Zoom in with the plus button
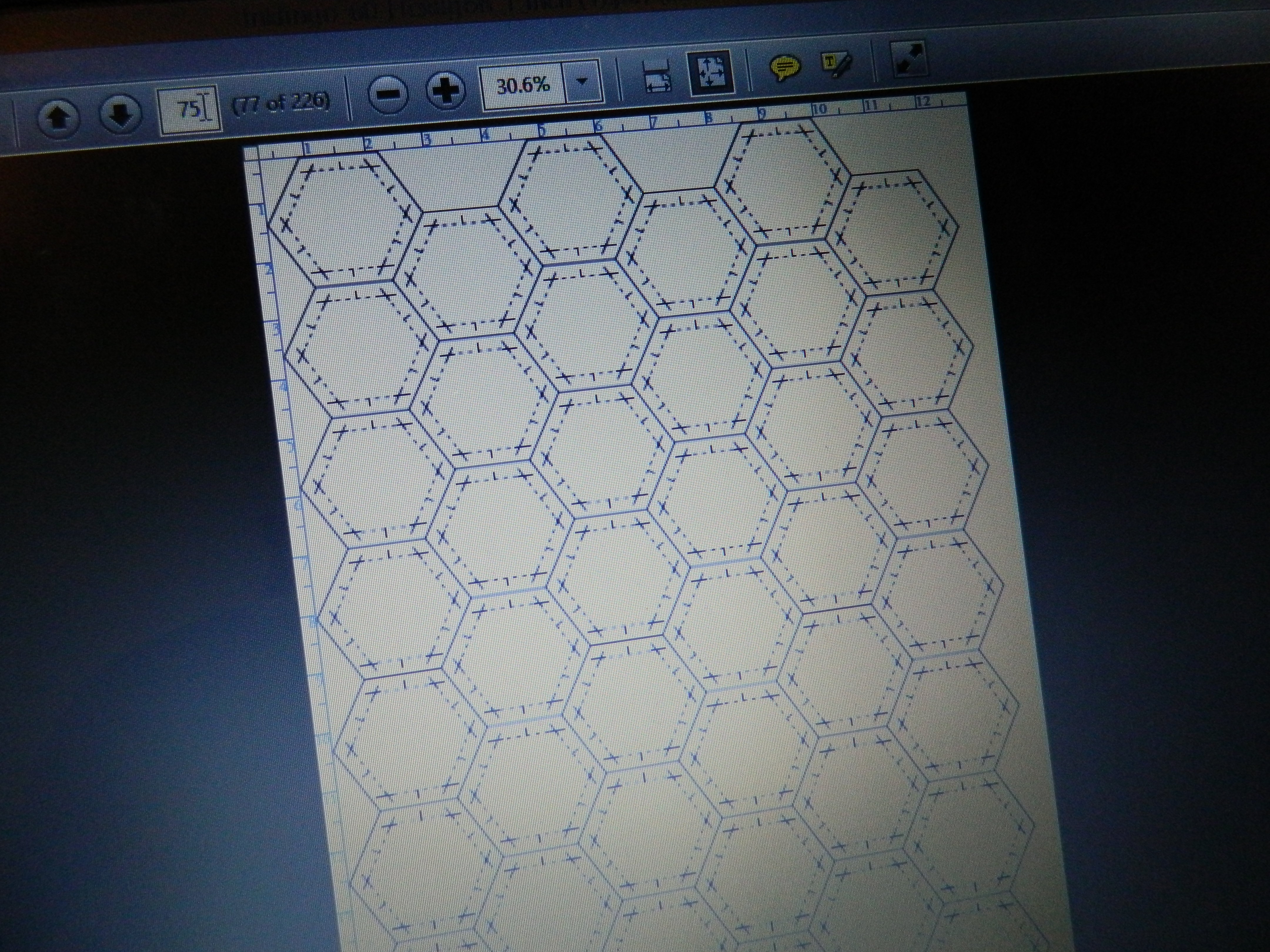This screenshot has height=952, width=1270. [x=446, y=90]
